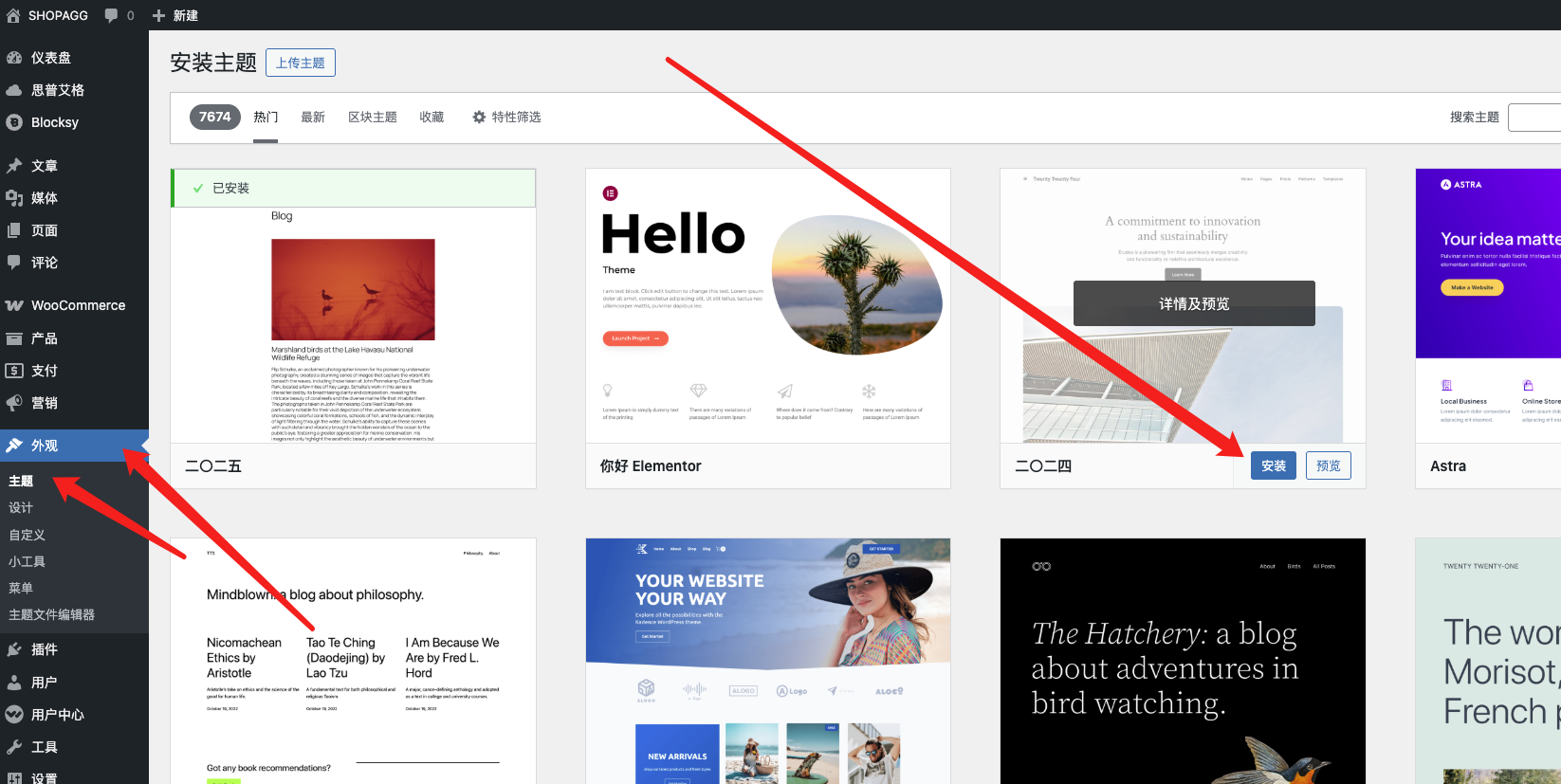
Task: Click the Marketing megaphone icon (营销)
Action: [14, 403]
